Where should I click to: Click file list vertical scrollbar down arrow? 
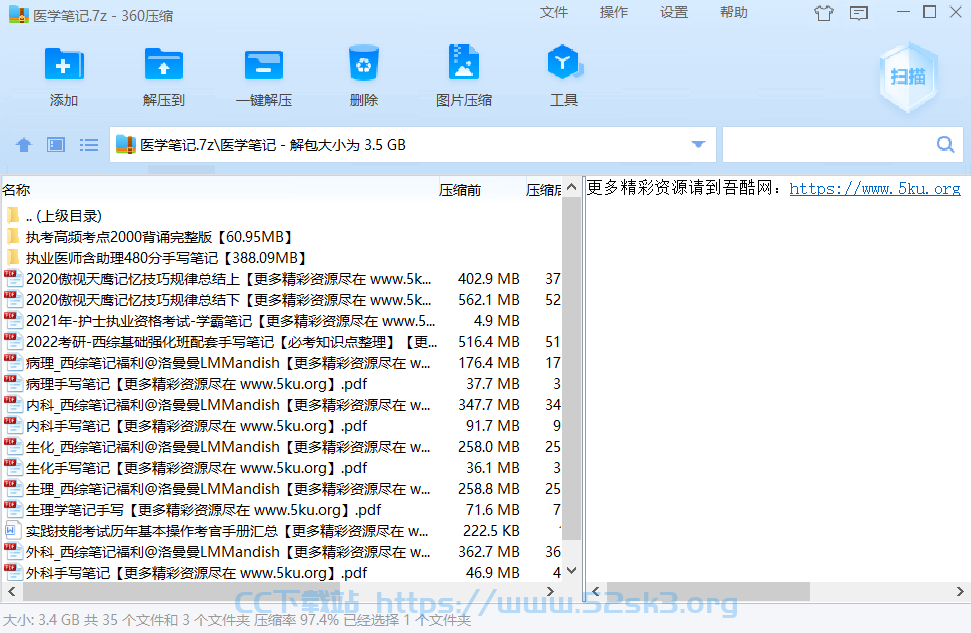click(x=572, y=571)
